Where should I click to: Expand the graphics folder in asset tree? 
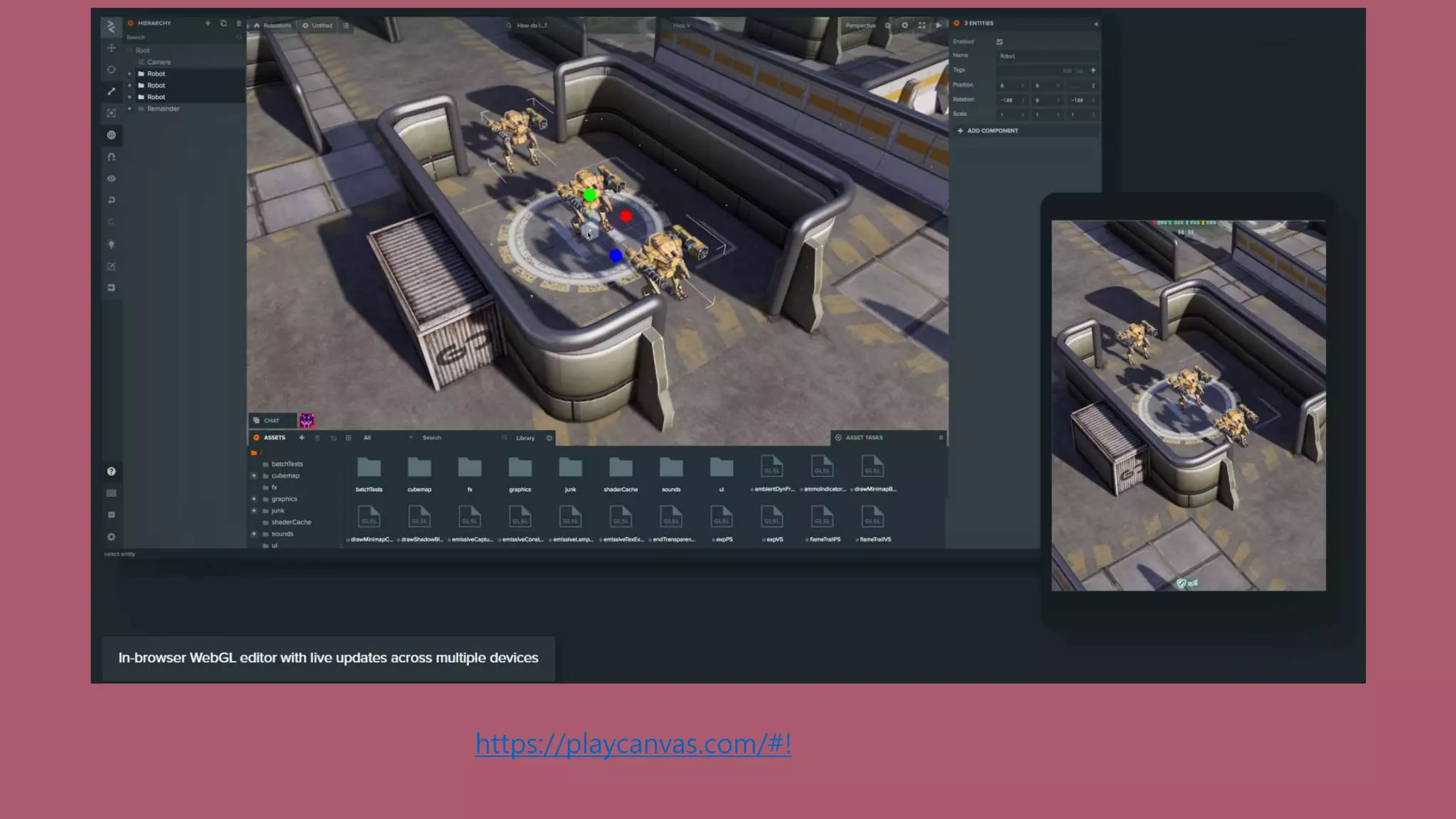(254, 499)
